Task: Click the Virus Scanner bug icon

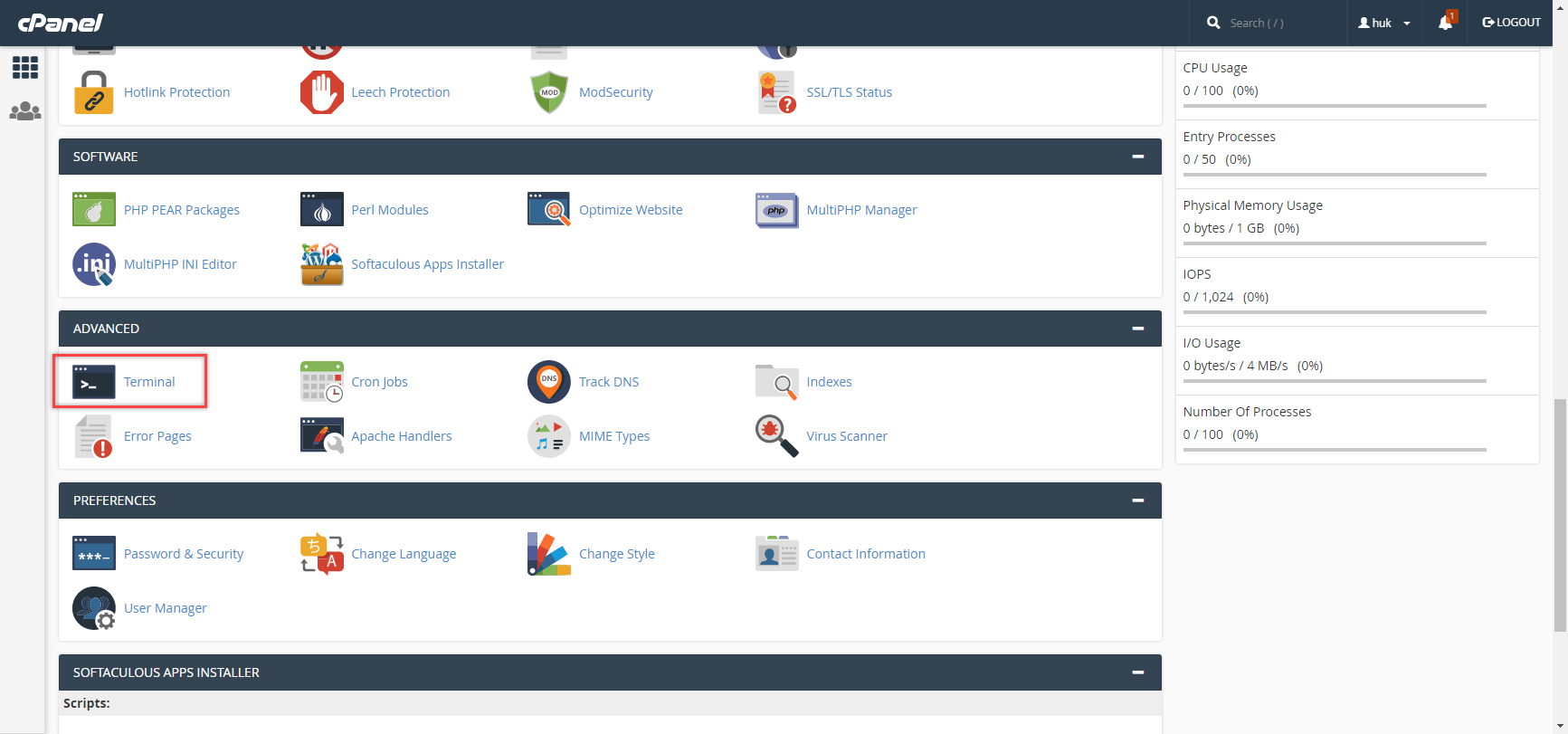Action: [x=777, y=436]
